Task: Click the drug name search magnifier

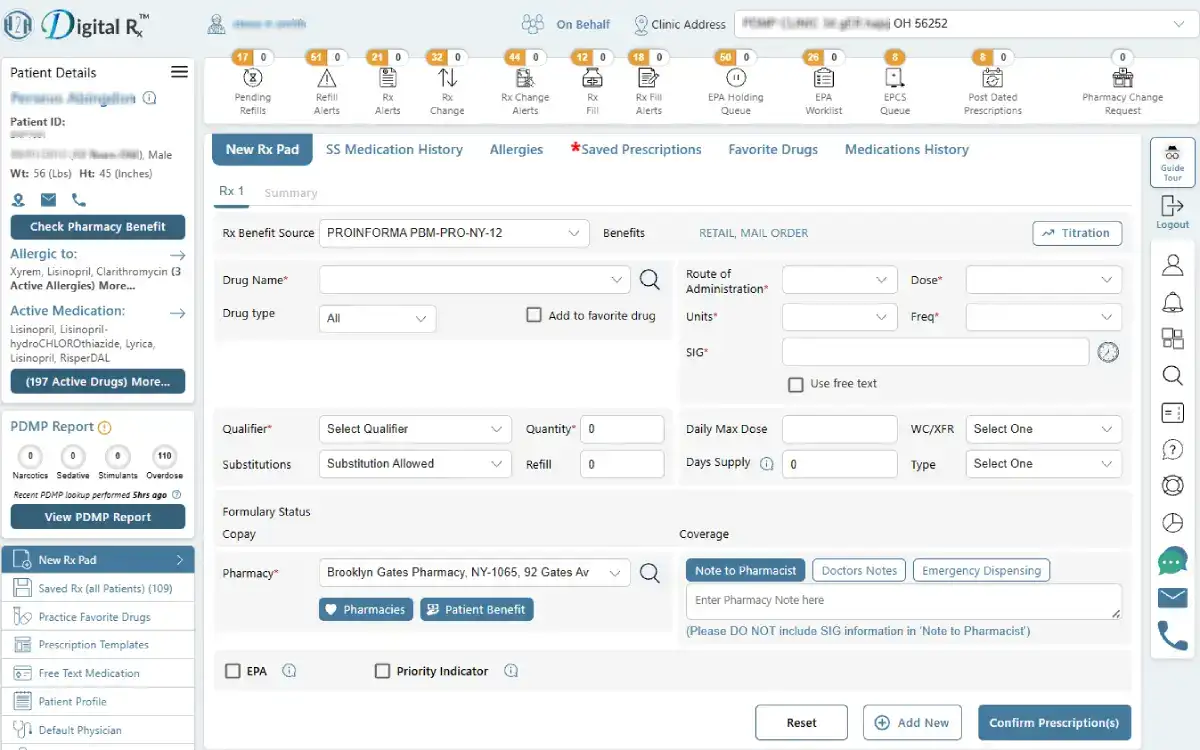Action: point(650,280)
